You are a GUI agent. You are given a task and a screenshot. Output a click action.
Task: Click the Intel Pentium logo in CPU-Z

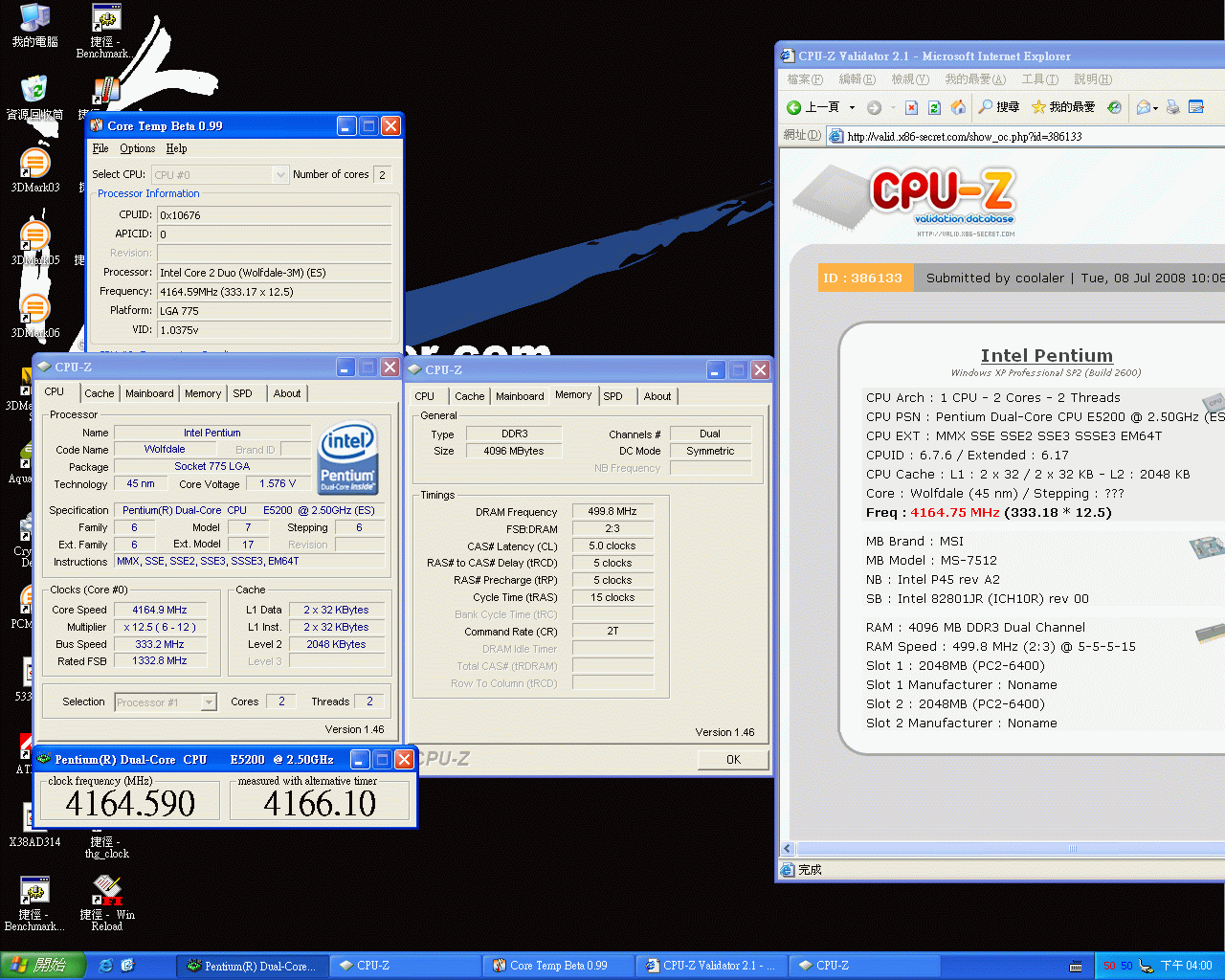[x=347, y=458]
